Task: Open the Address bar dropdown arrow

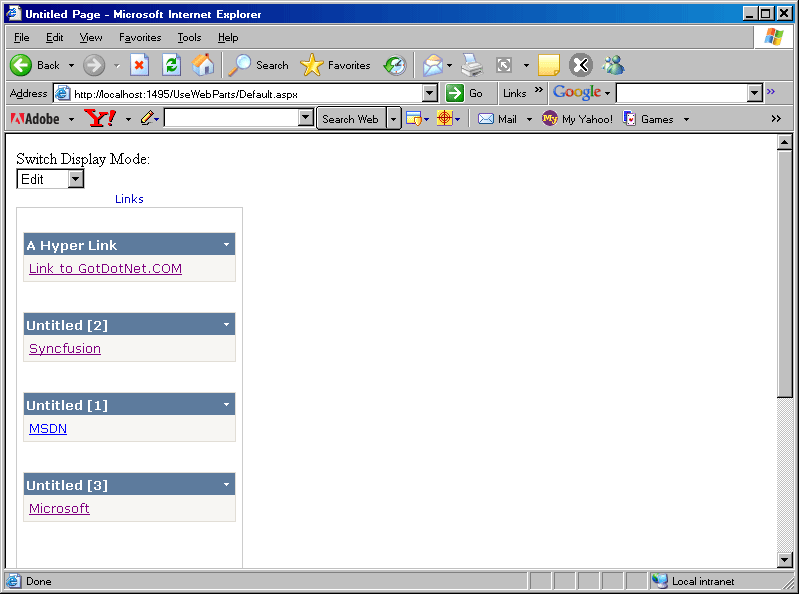Action: 430,93
